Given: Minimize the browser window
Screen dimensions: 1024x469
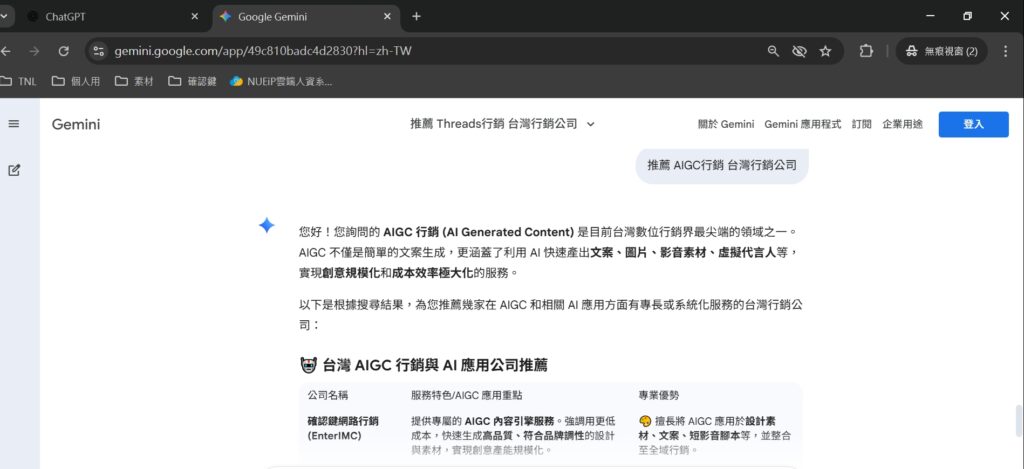Looking at the screenshot, I should coord(930,16).
